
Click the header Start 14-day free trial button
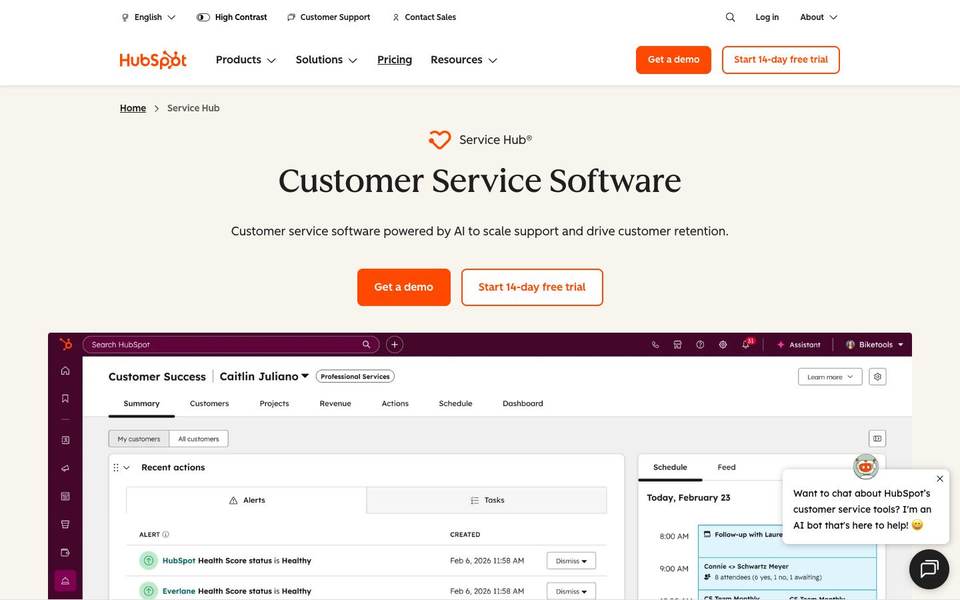(781, 60)
